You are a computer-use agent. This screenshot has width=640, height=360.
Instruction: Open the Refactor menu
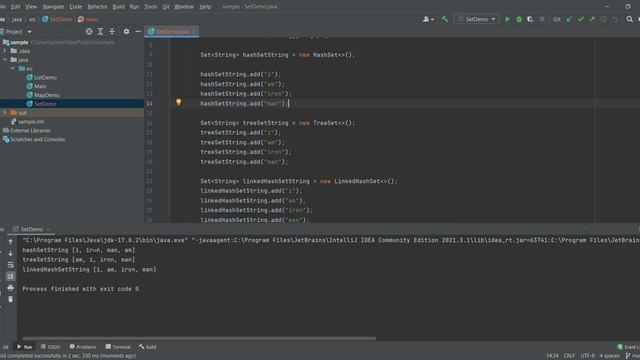point(98,7)
